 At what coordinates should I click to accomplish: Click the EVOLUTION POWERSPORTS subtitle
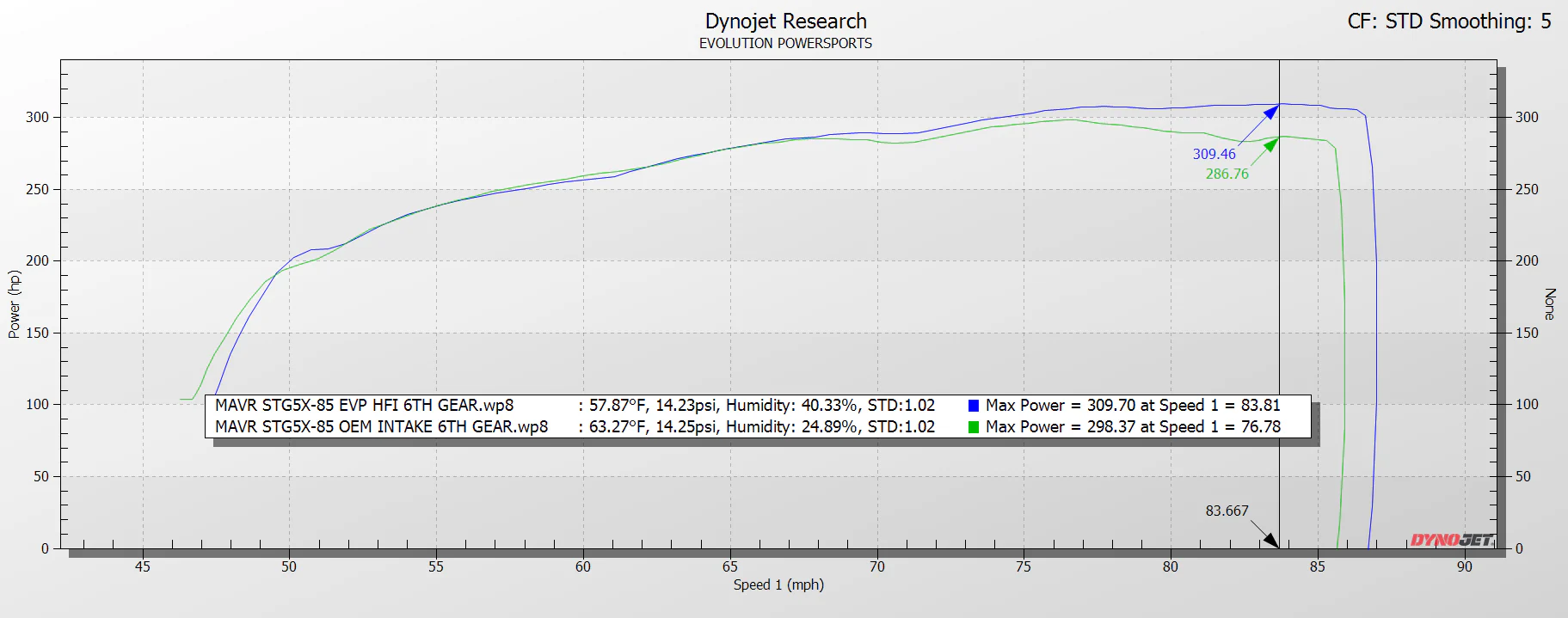click(785, 44)
